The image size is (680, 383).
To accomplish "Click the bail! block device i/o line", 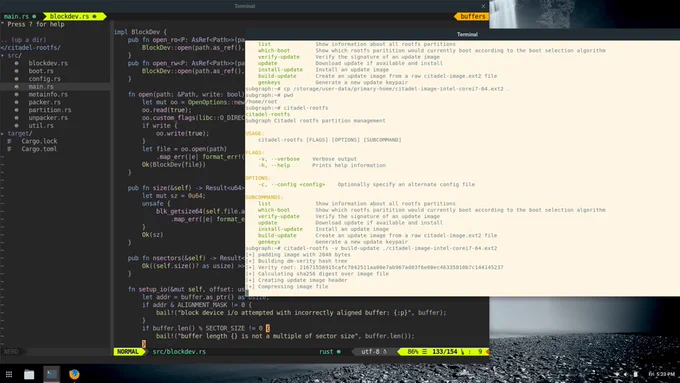I will (x=301, y=313).
